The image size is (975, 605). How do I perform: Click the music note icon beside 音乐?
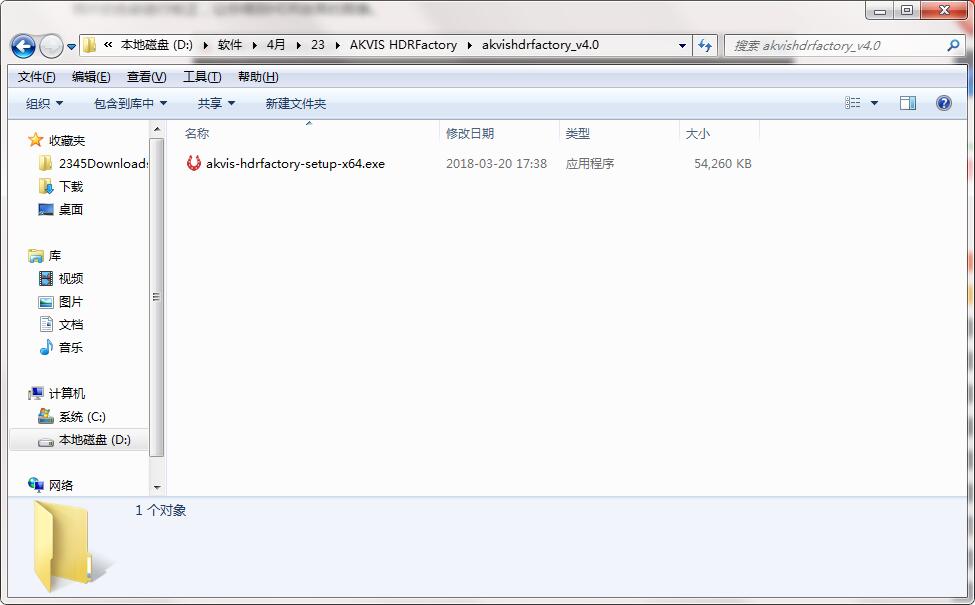[x=46, y=347]
